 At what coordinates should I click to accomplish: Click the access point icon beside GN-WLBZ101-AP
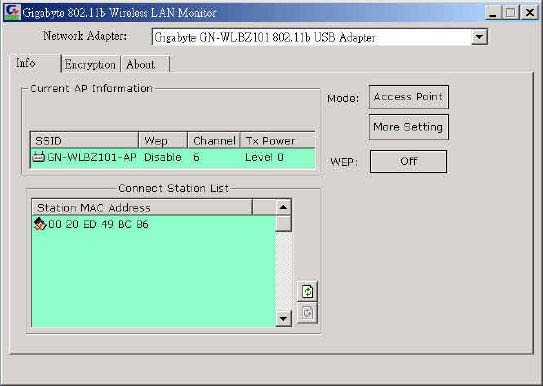click(x=38, y=157)
